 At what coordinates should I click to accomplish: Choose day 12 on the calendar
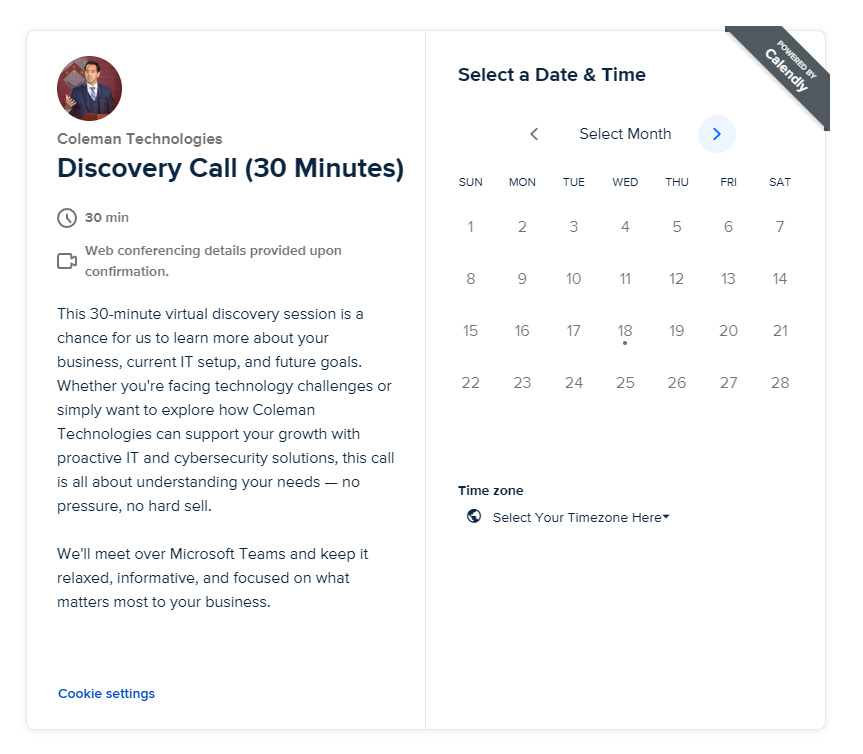pyautogui.click(x=677, y=279)
